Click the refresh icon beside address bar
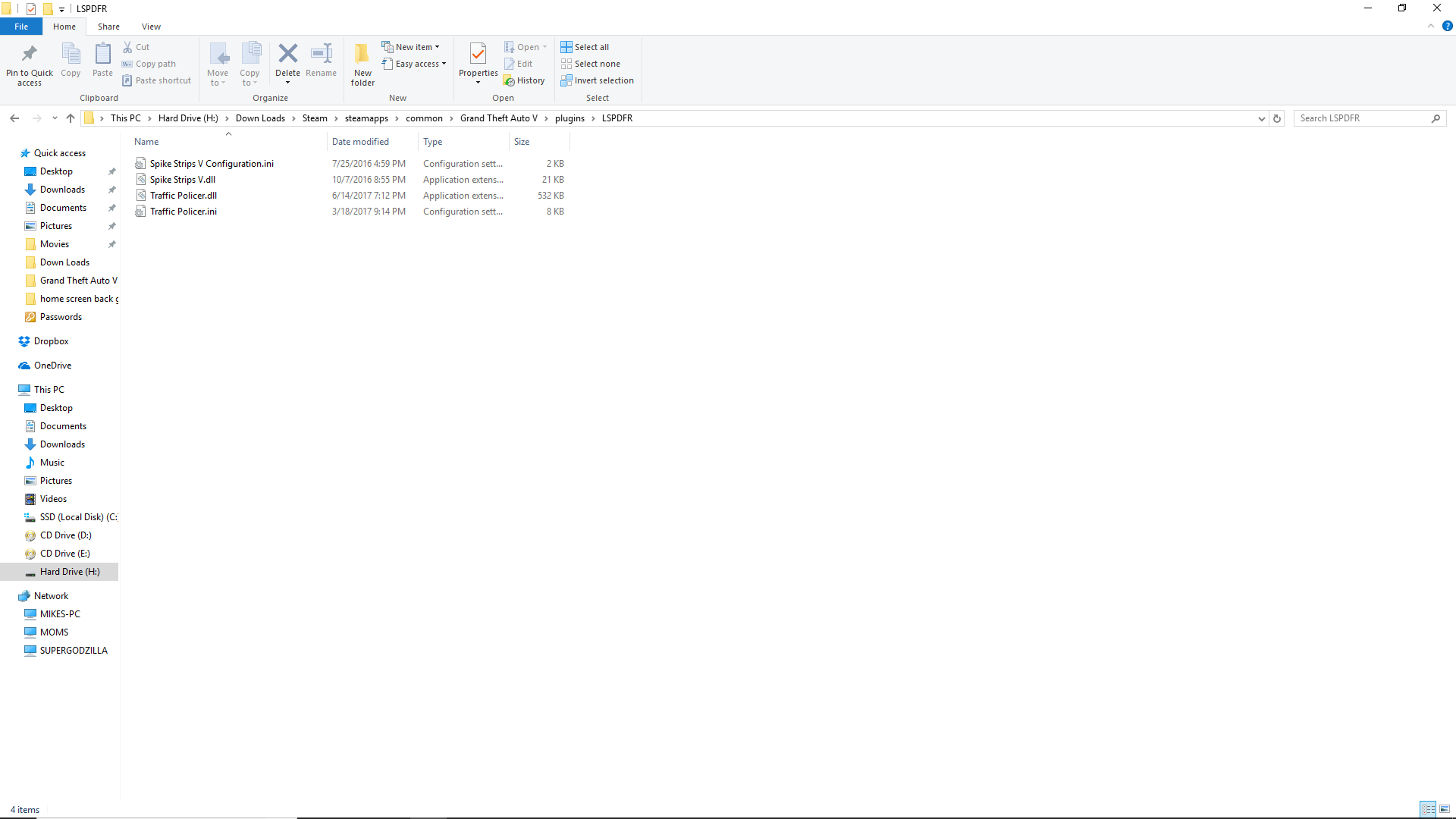Screen dimensions: 1456x819 [1277, 118]
